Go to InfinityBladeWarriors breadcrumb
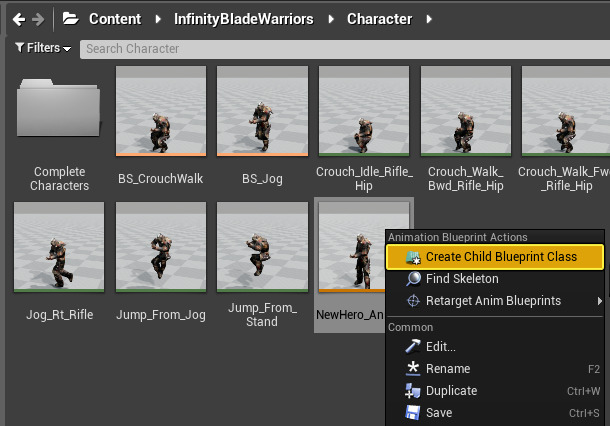This screenshot has width=610, height=426. [244, 19]
